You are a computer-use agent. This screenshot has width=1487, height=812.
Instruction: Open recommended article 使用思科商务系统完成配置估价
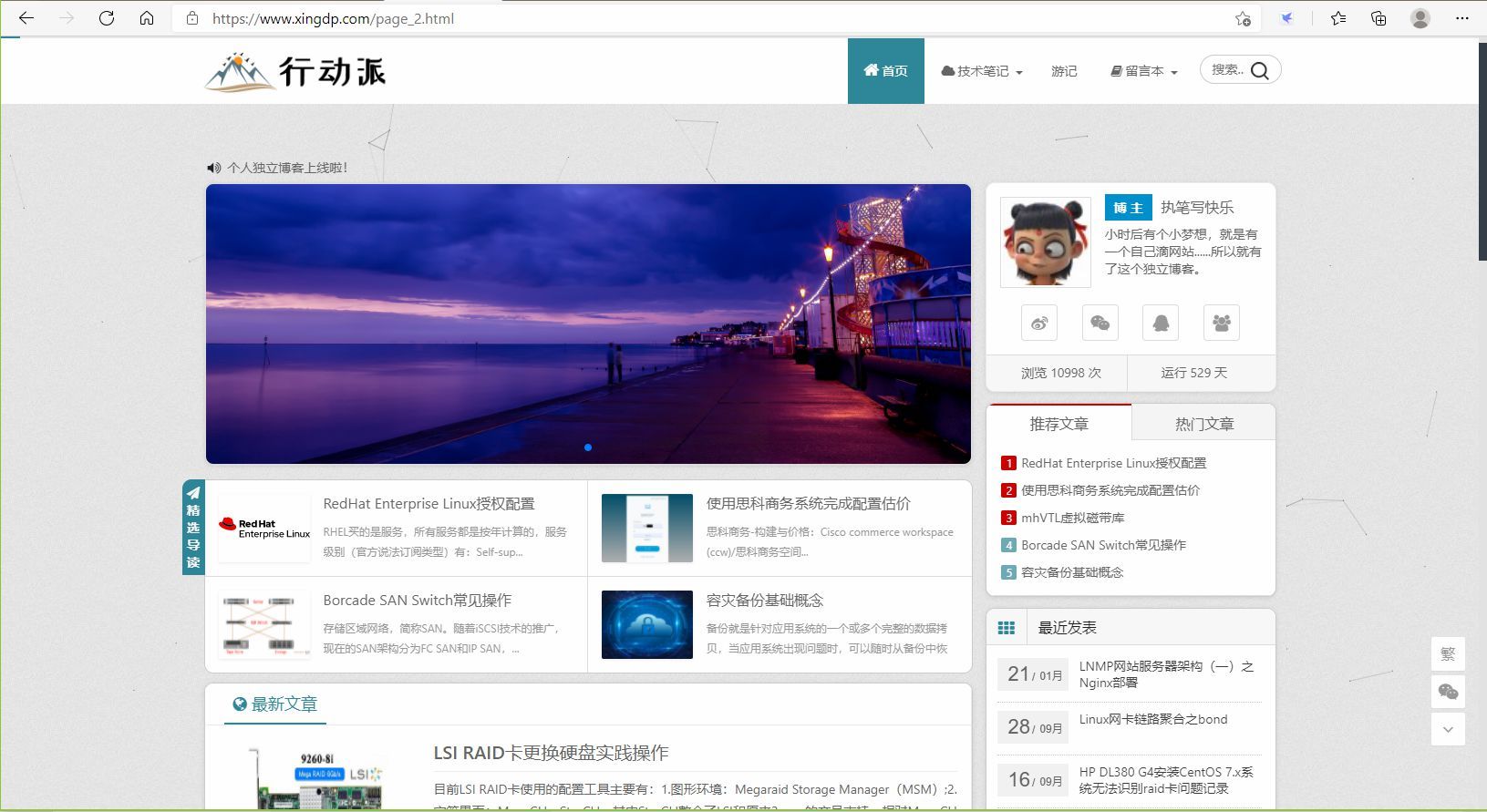pos(1110,490)
